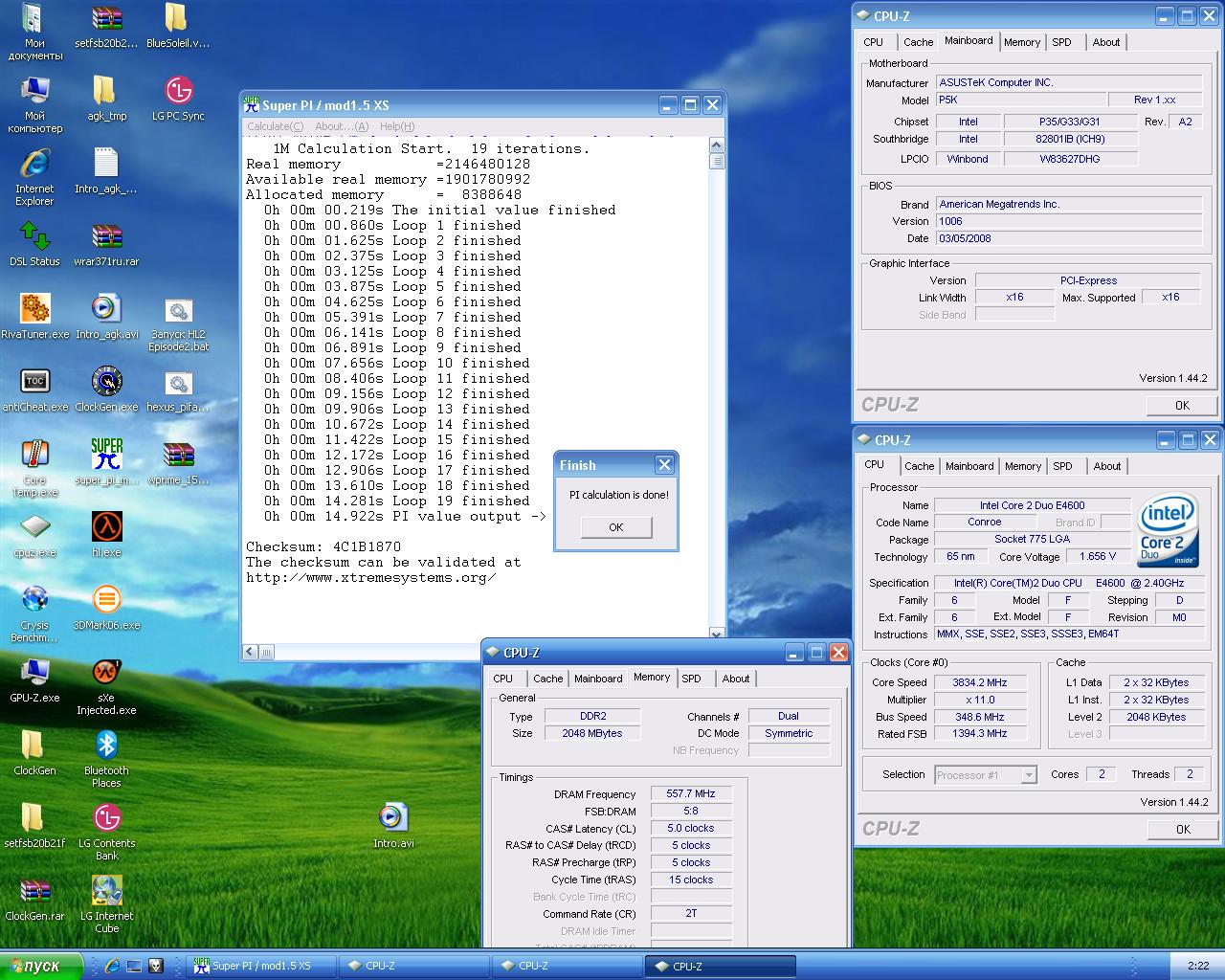Click the Super PI scroll-down arrow
Screen dimensions: 1225x980
[717, 633]
